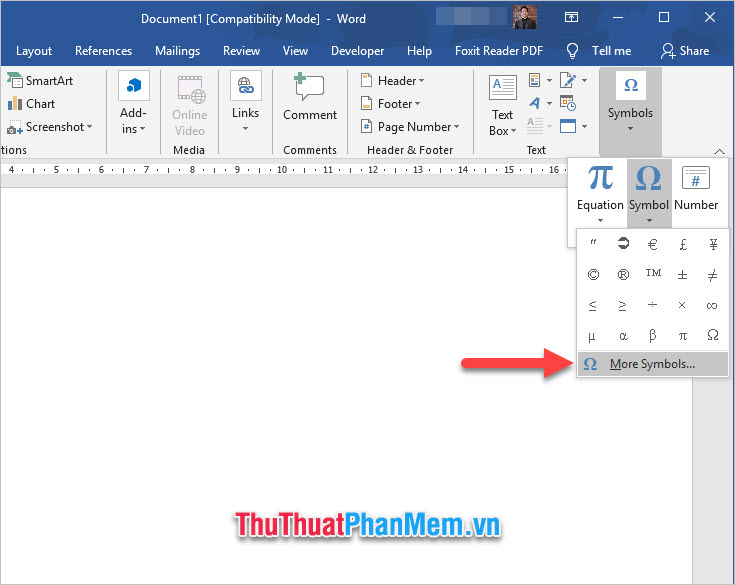Insert a new Comment
The height and width of the screenshot is (585, 735).
click(x=310, y=97)
